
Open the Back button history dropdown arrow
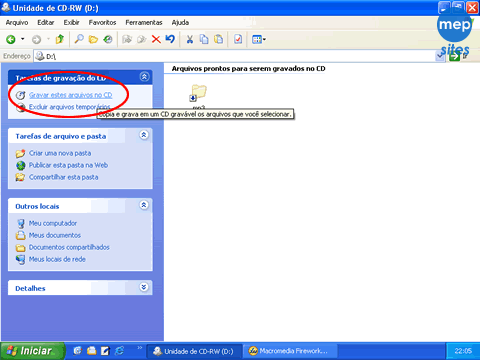pos(23,39)
